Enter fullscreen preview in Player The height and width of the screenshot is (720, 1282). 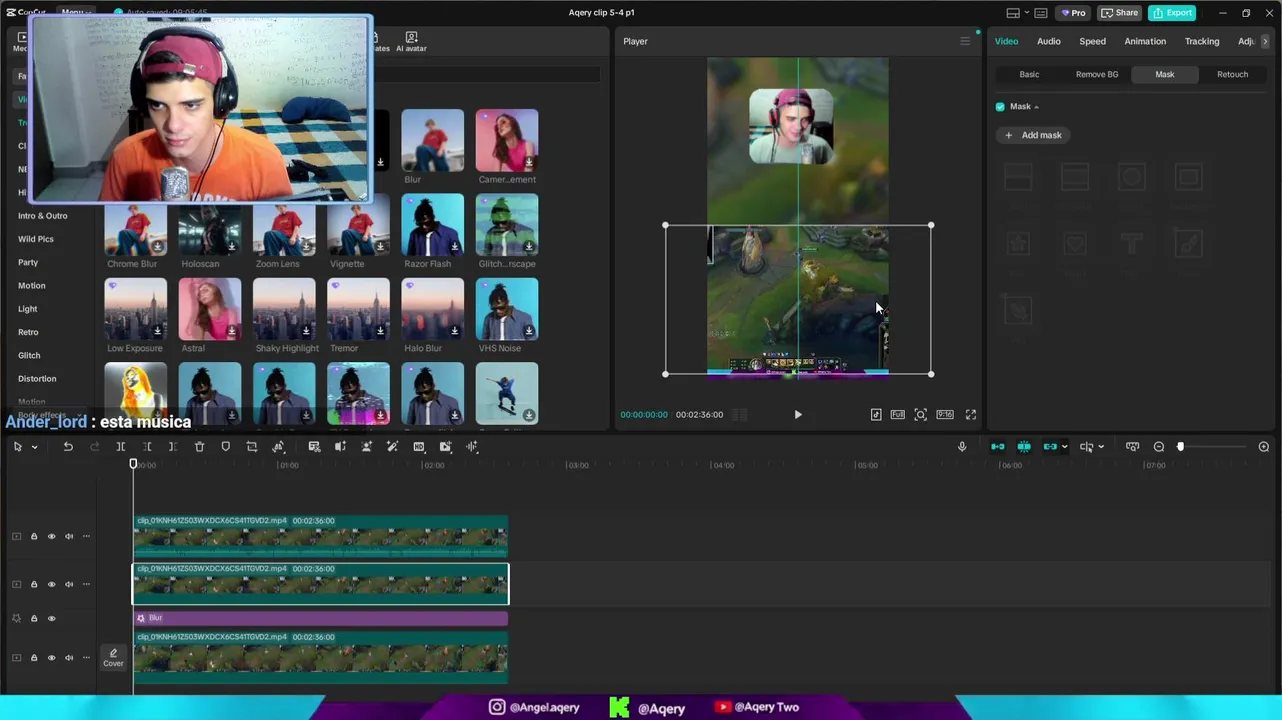[x=970, y=414]
